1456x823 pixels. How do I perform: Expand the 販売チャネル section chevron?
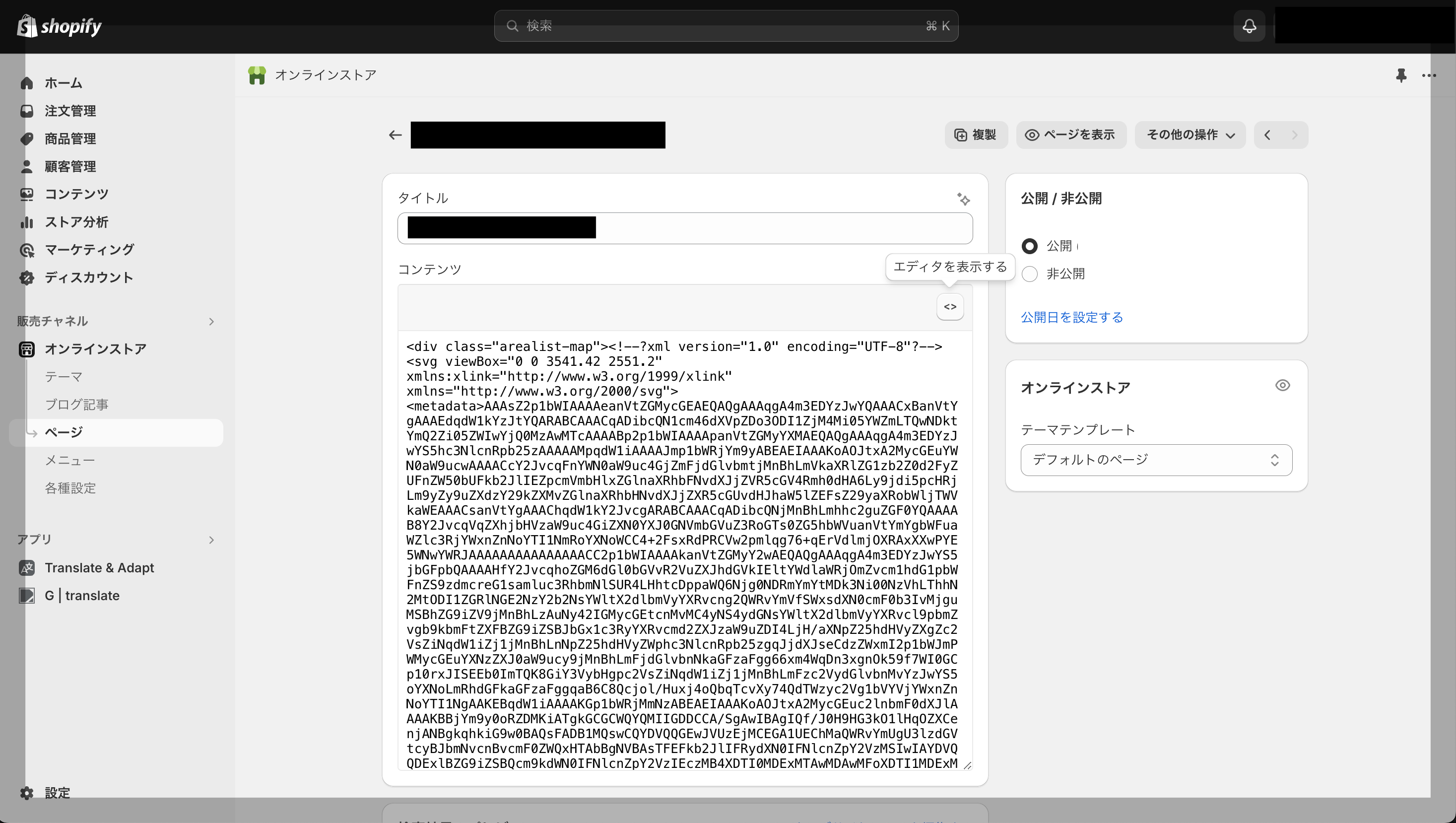pos(211,322)
